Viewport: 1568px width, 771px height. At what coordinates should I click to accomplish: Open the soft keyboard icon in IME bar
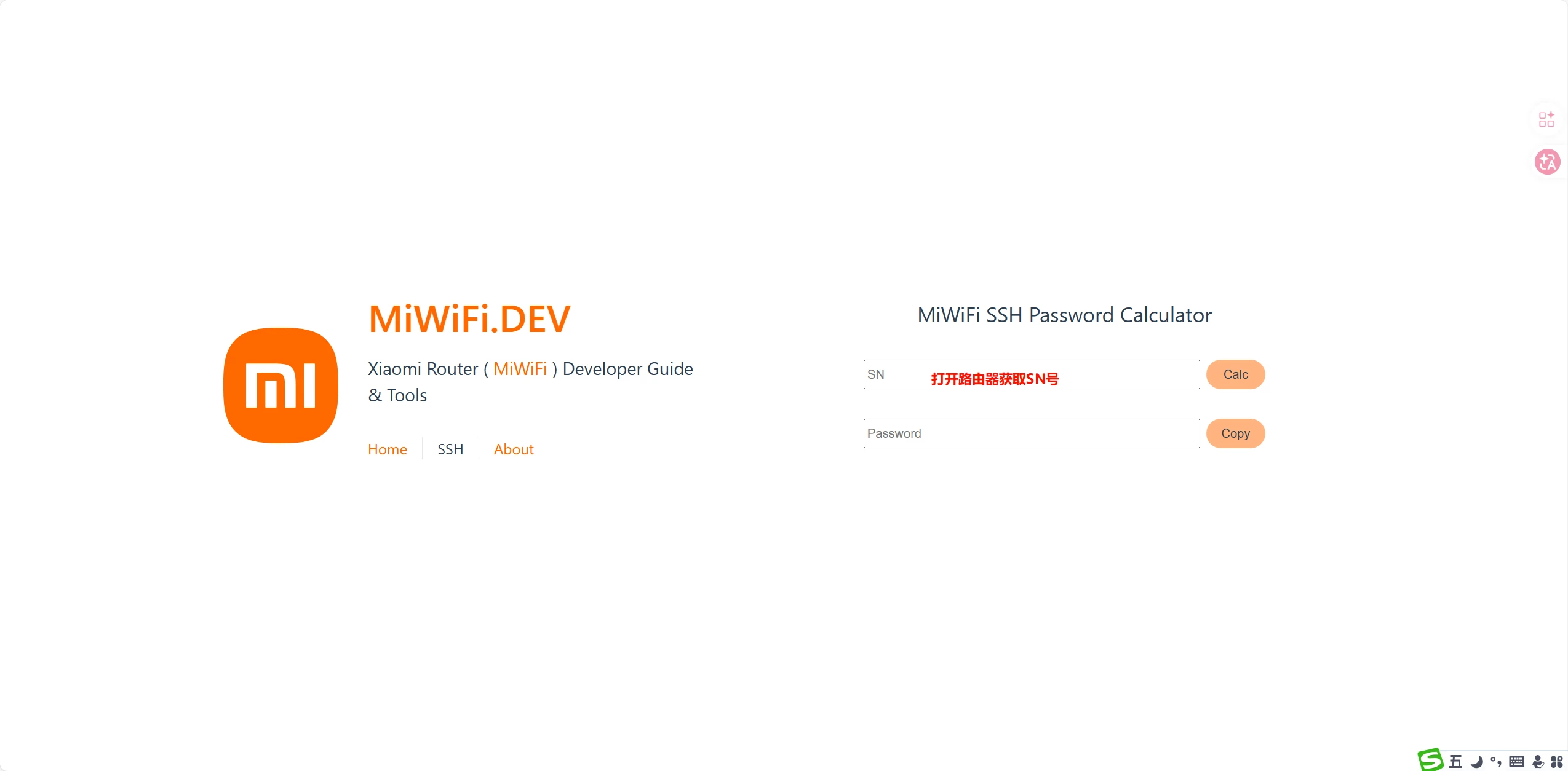(1517, 762)
